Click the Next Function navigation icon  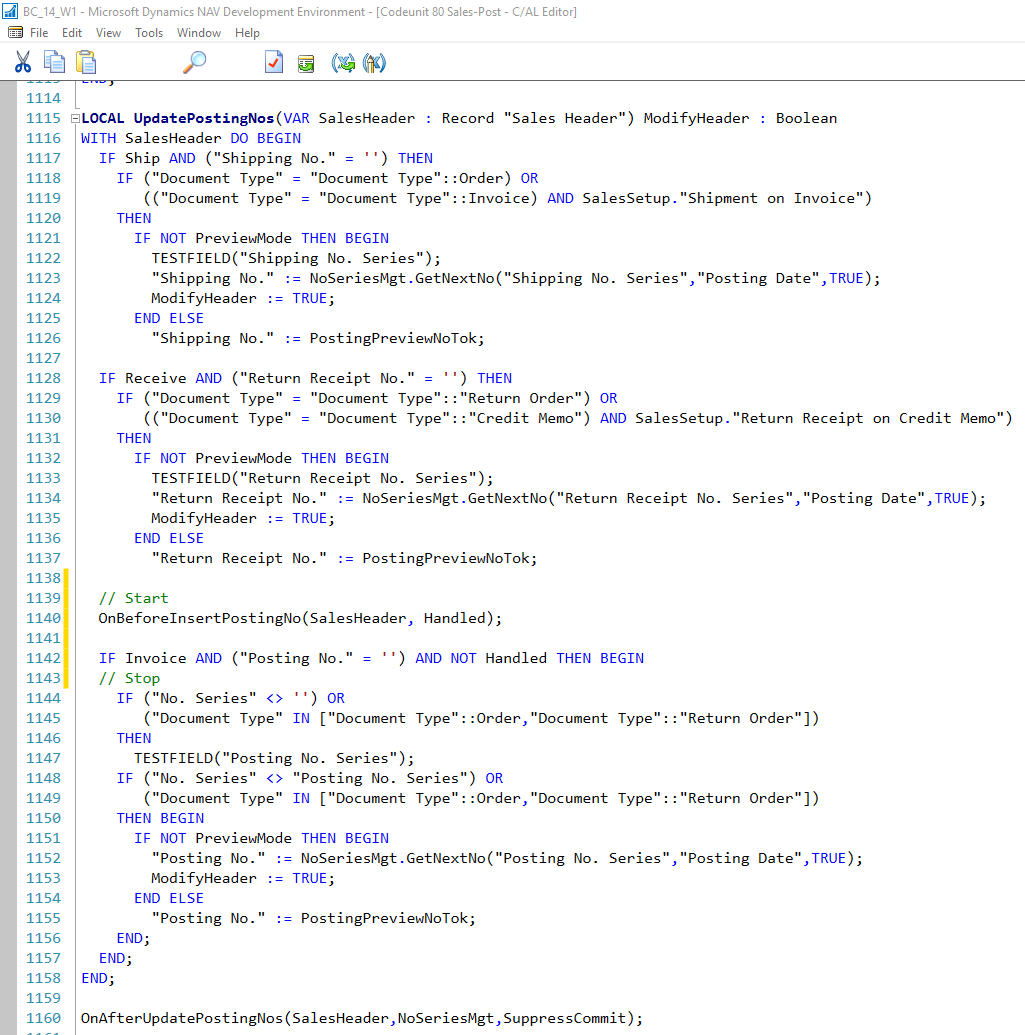click(344, 62)
